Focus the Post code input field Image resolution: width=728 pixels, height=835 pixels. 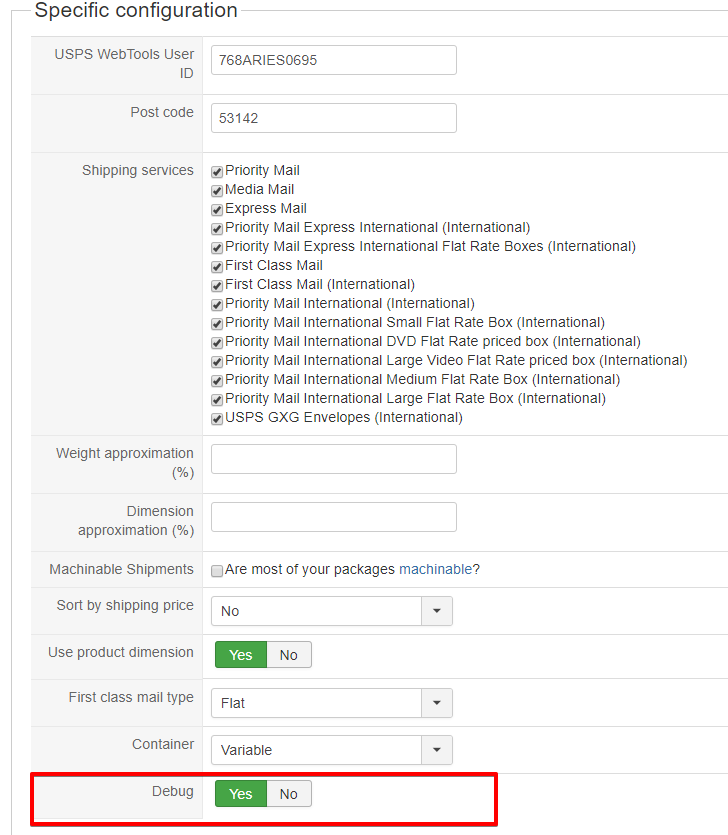pos(333,118)
